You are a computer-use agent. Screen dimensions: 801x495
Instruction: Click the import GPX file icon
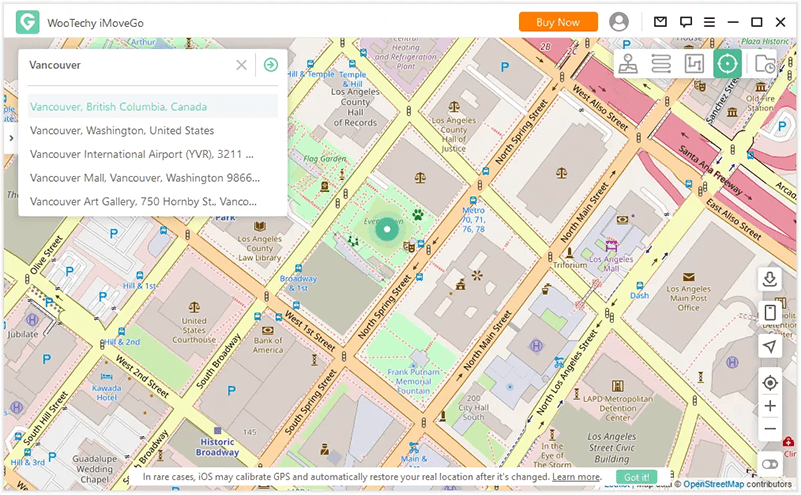click(770, 279)
